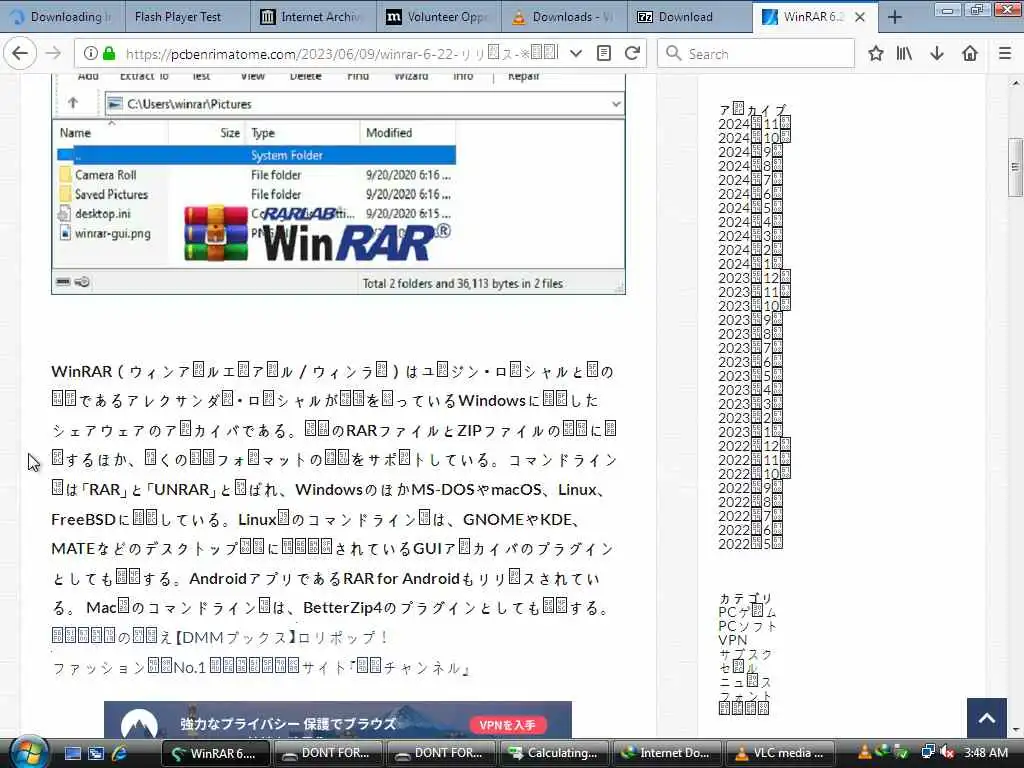This screenshot has width=1024, height=768.
Task: Open the サブスク category link
Action: click(x=745, y=654)
